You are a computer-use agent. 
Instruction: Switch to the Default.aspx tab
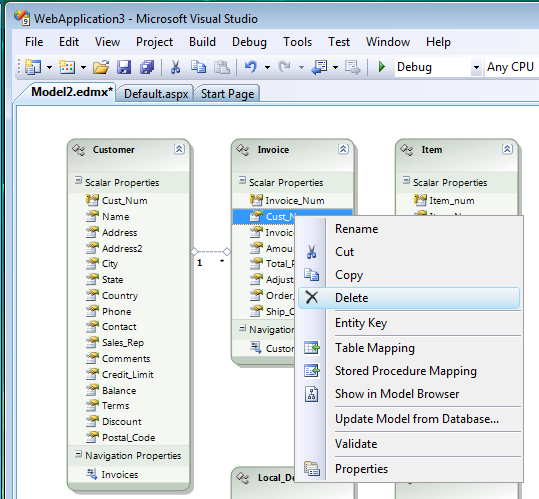tap(156, 93)
